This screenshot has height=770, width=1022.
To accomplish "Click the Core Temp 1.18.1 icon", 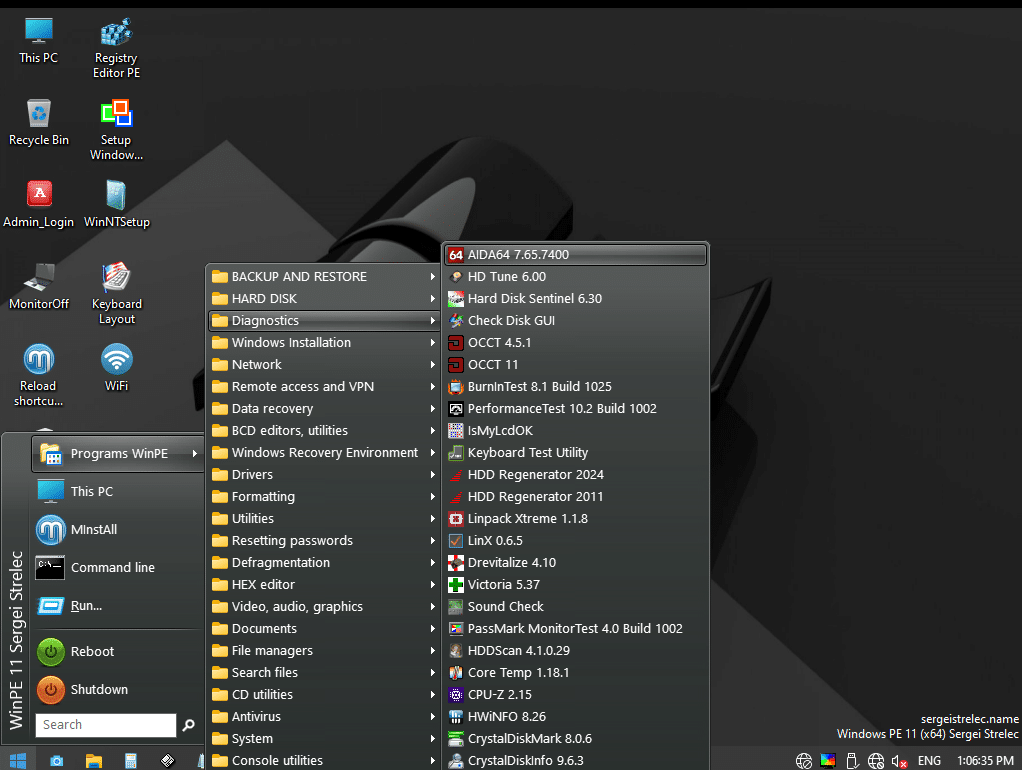I will (x=456, y=673).
